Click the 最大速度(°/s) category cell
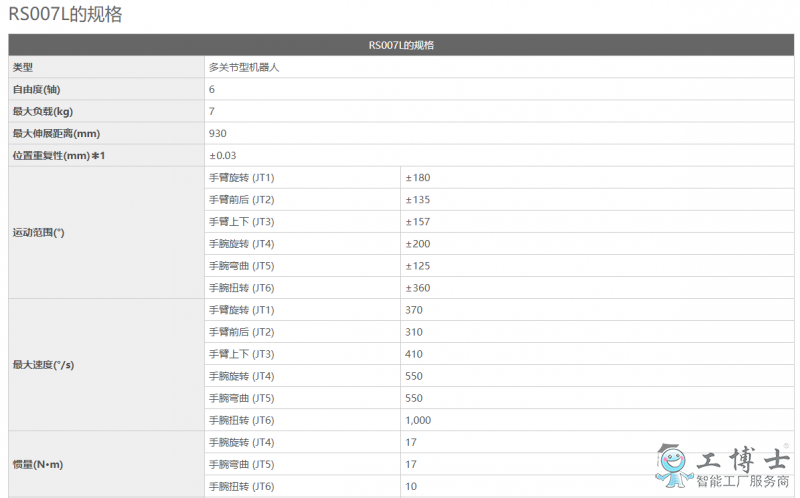This screenshot has height=498, width=800. coord(42,365)
